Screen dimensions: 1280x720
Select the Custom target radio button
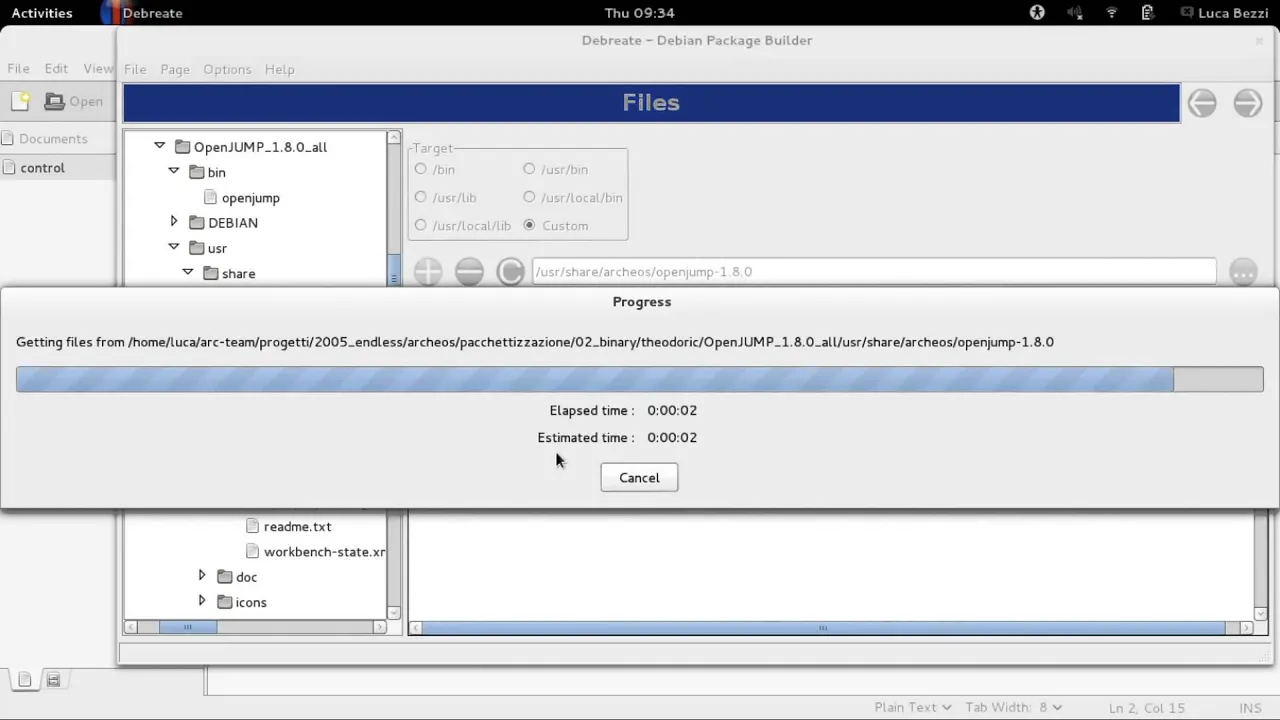click(x=529, y=225)
